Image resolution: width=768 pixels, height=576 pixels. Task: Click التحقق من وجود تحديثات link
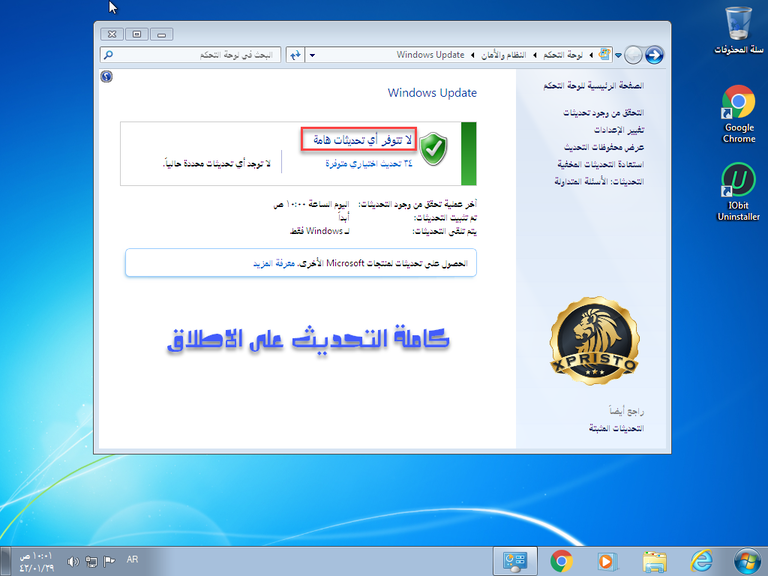click(x=603, y=113)
